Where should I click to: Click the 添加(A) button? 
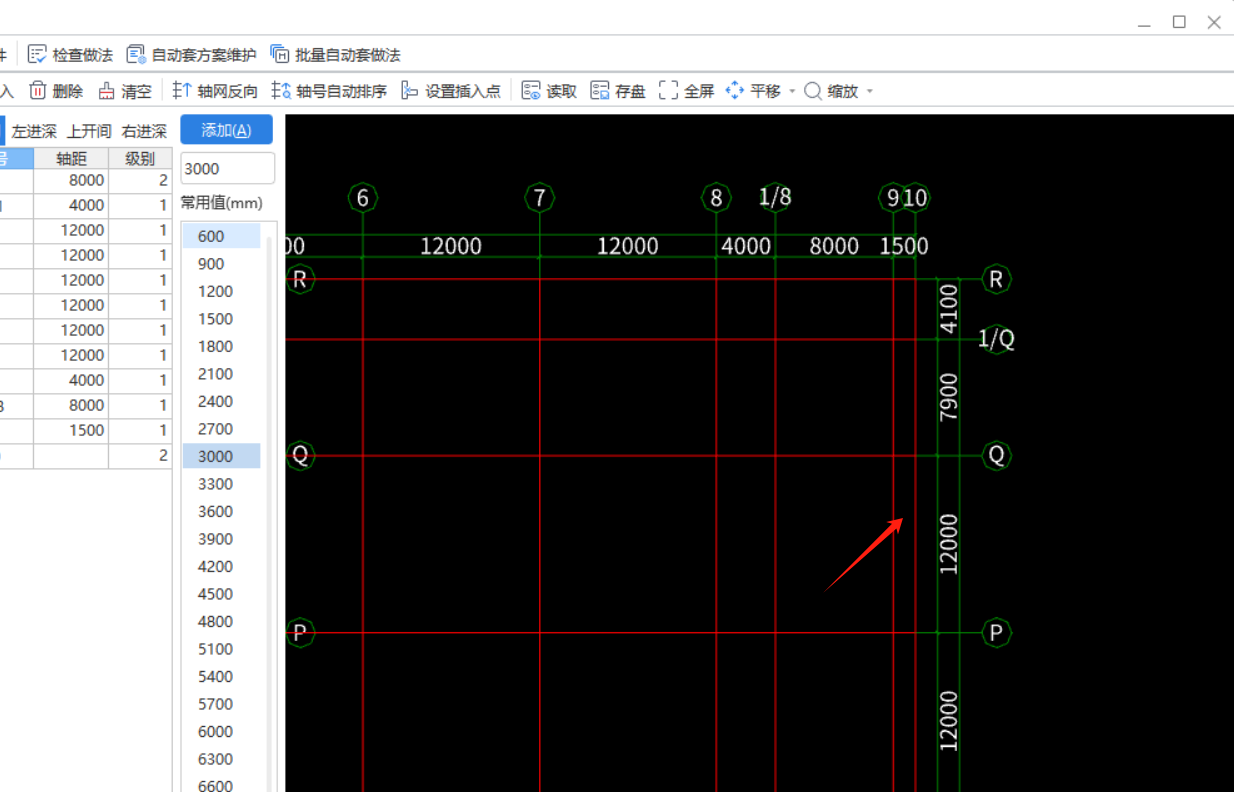[226, 130]
